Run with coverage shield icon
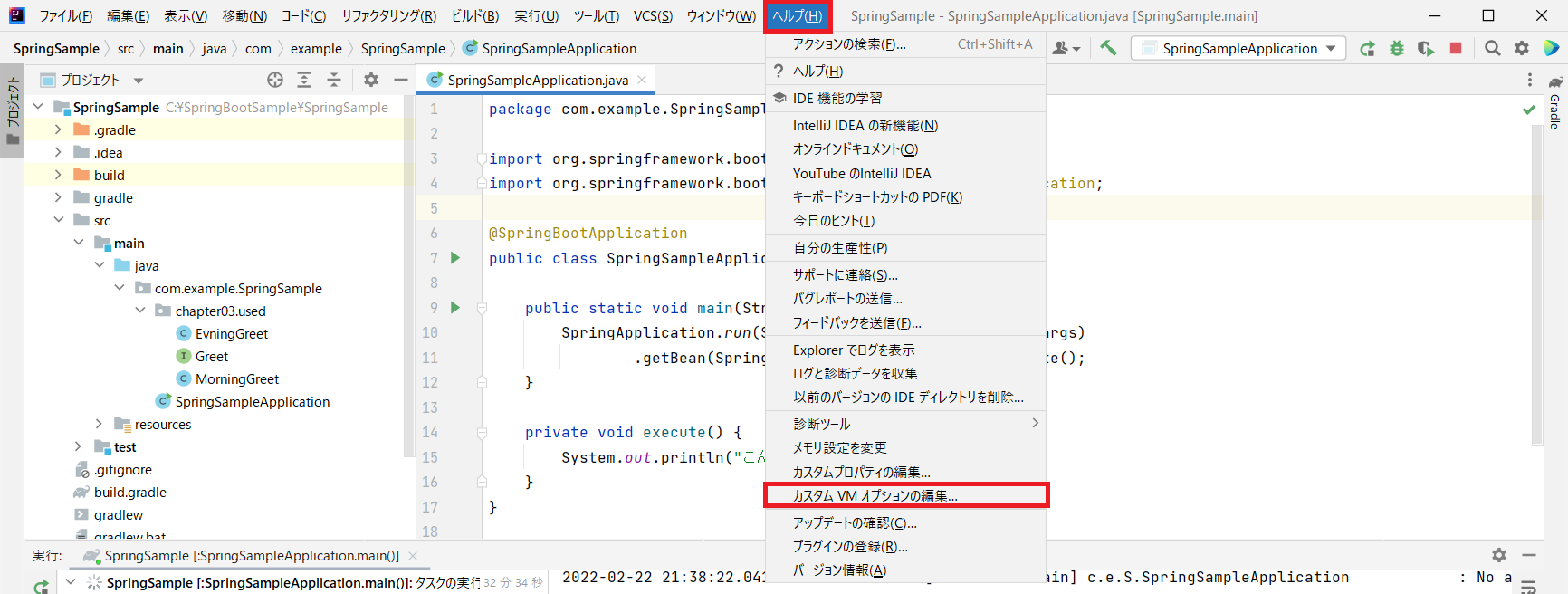This screenshot has width=1568, height=594. click(x=1426, y=48)
